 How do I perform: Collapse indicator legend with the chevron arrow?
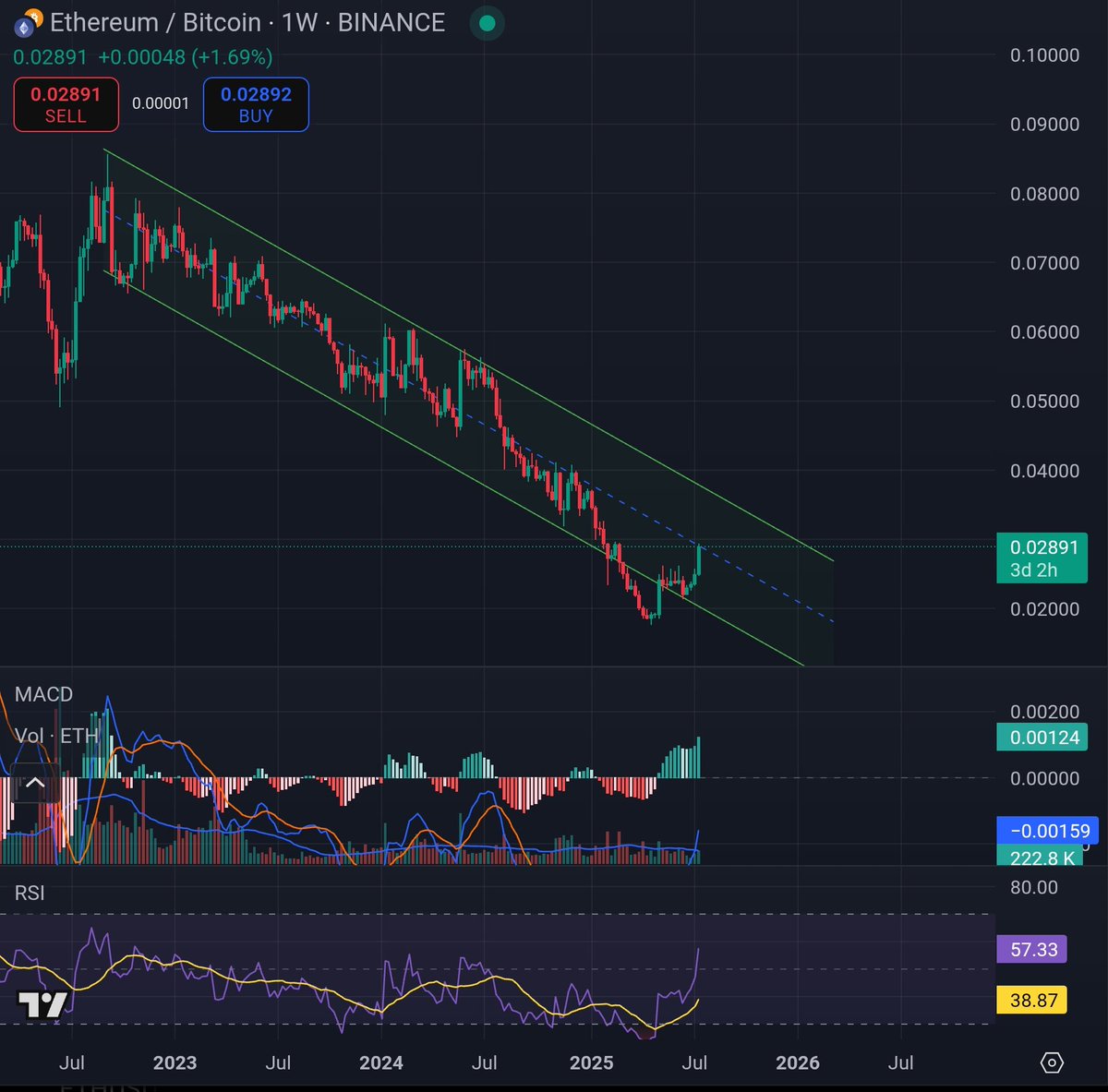click(35, 784)
